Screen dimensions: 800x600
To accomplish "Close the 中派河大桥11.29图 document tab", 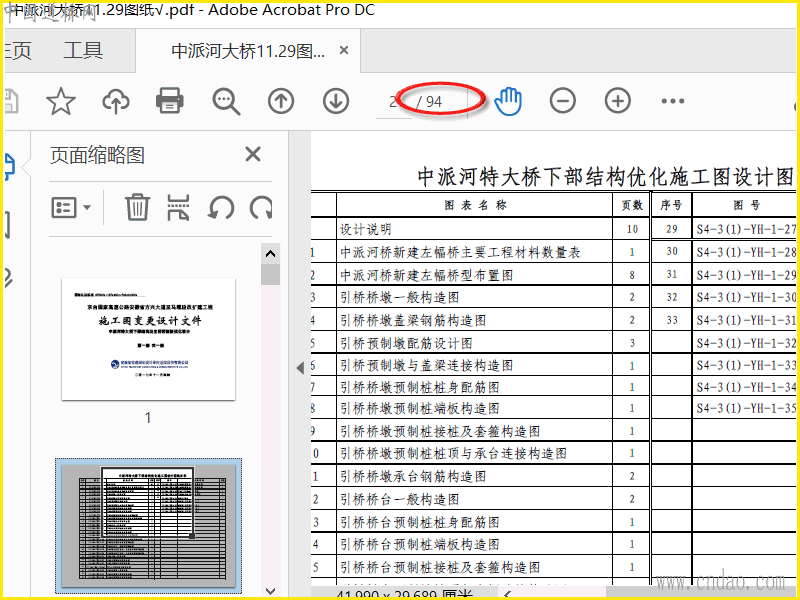I will click(344, 50).
